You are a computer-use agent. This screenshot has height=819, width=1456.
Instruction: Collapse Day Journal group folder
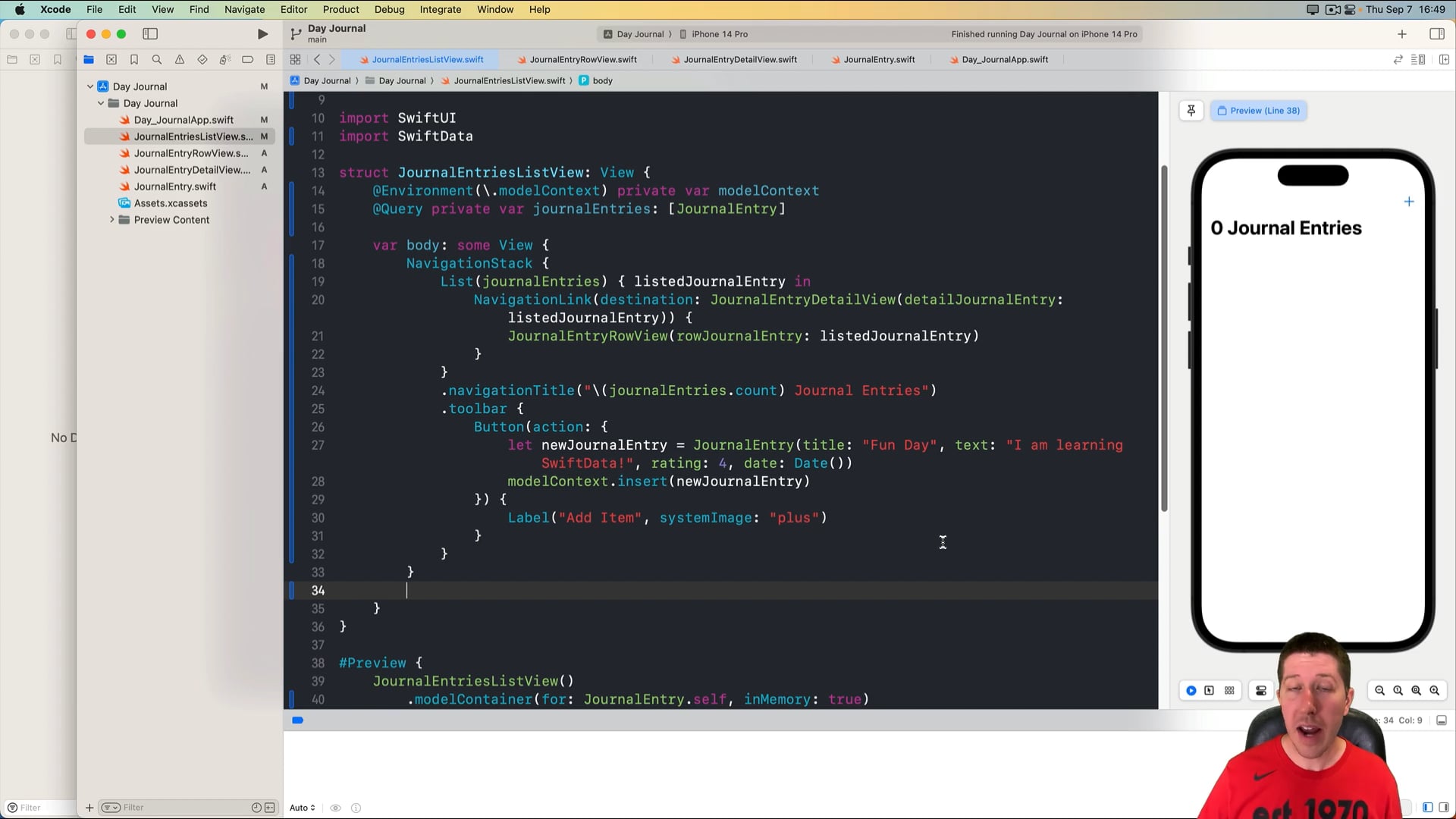[x=101, y=103]
